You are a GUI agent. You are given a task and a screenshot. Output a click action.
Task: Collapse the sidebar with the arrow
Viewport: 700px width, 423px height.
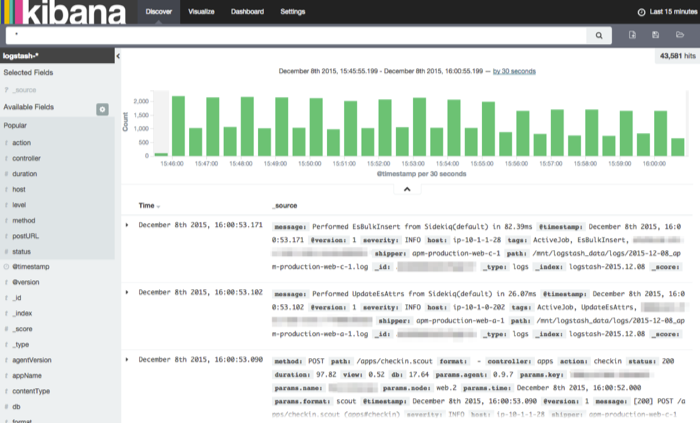click(x=118, y=56)
